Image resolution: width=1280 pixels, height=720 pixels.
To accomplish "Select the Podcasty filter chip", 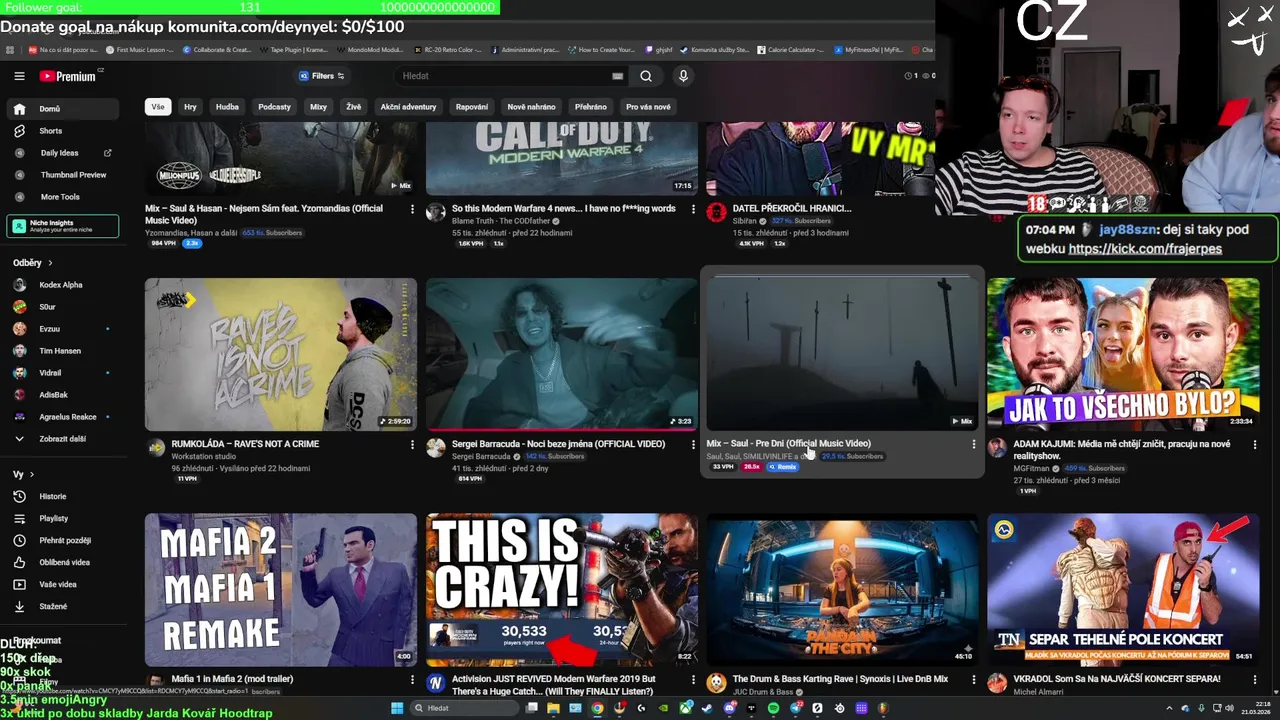I will point(274,107).
